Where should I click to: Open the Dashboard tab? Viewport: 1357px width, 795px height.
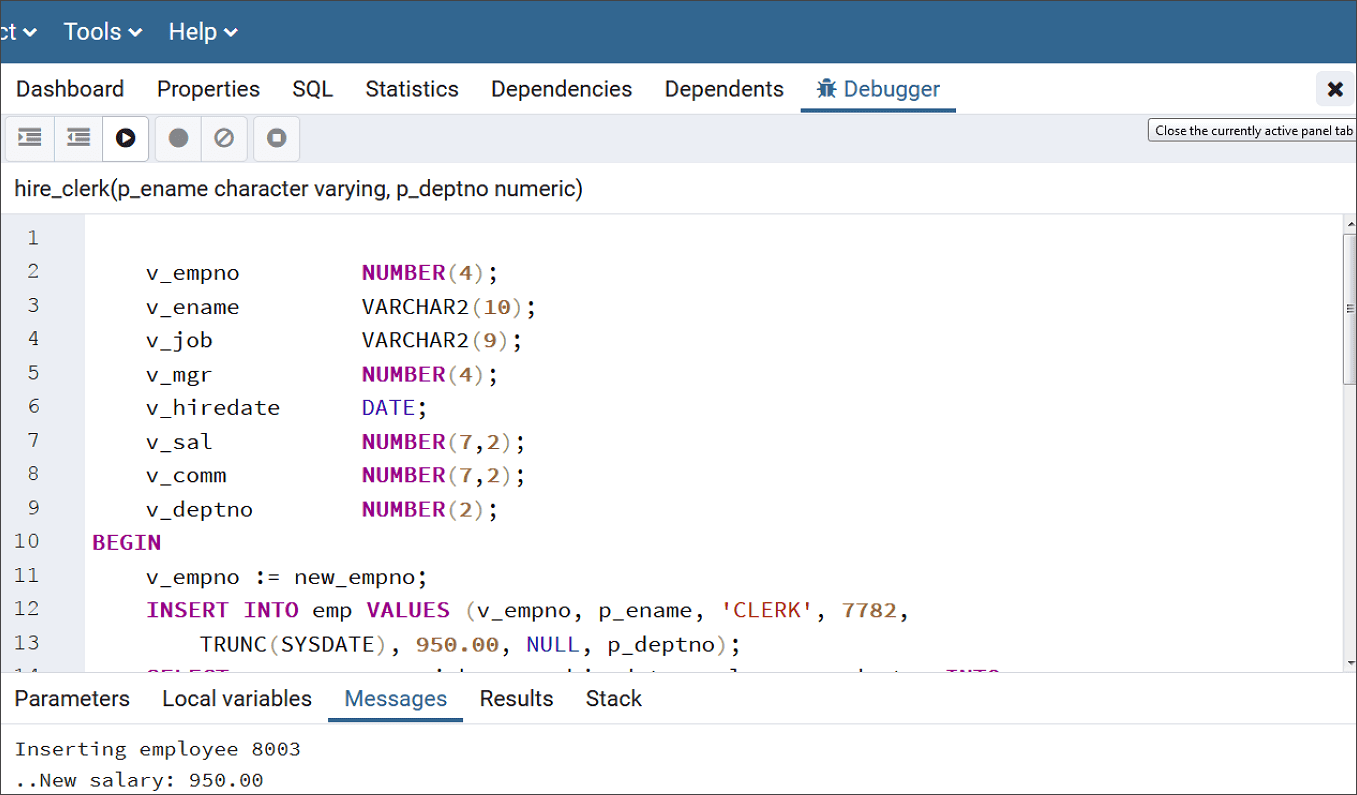click(x=69, y=88)
